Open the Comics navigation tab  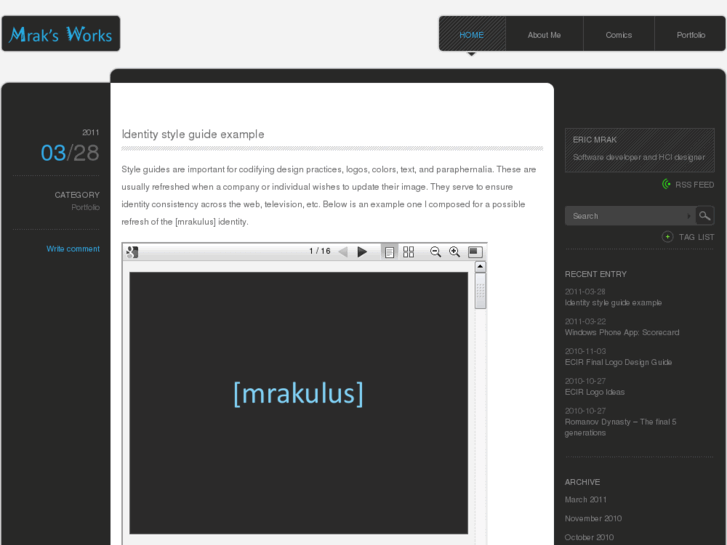pyautogui.click(x=619, y=35)
